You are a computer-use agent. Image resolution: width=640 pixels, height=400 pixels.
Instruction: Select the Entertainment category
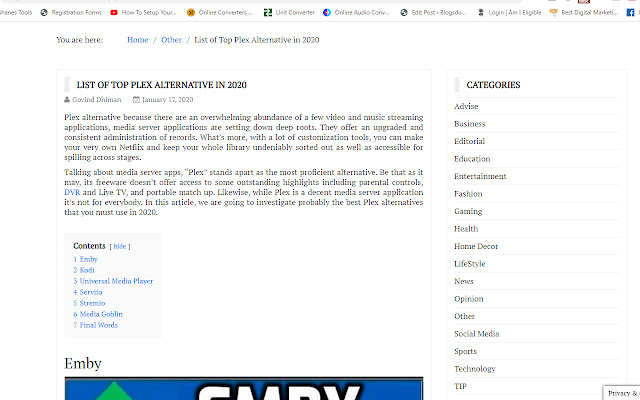[480, 177]
